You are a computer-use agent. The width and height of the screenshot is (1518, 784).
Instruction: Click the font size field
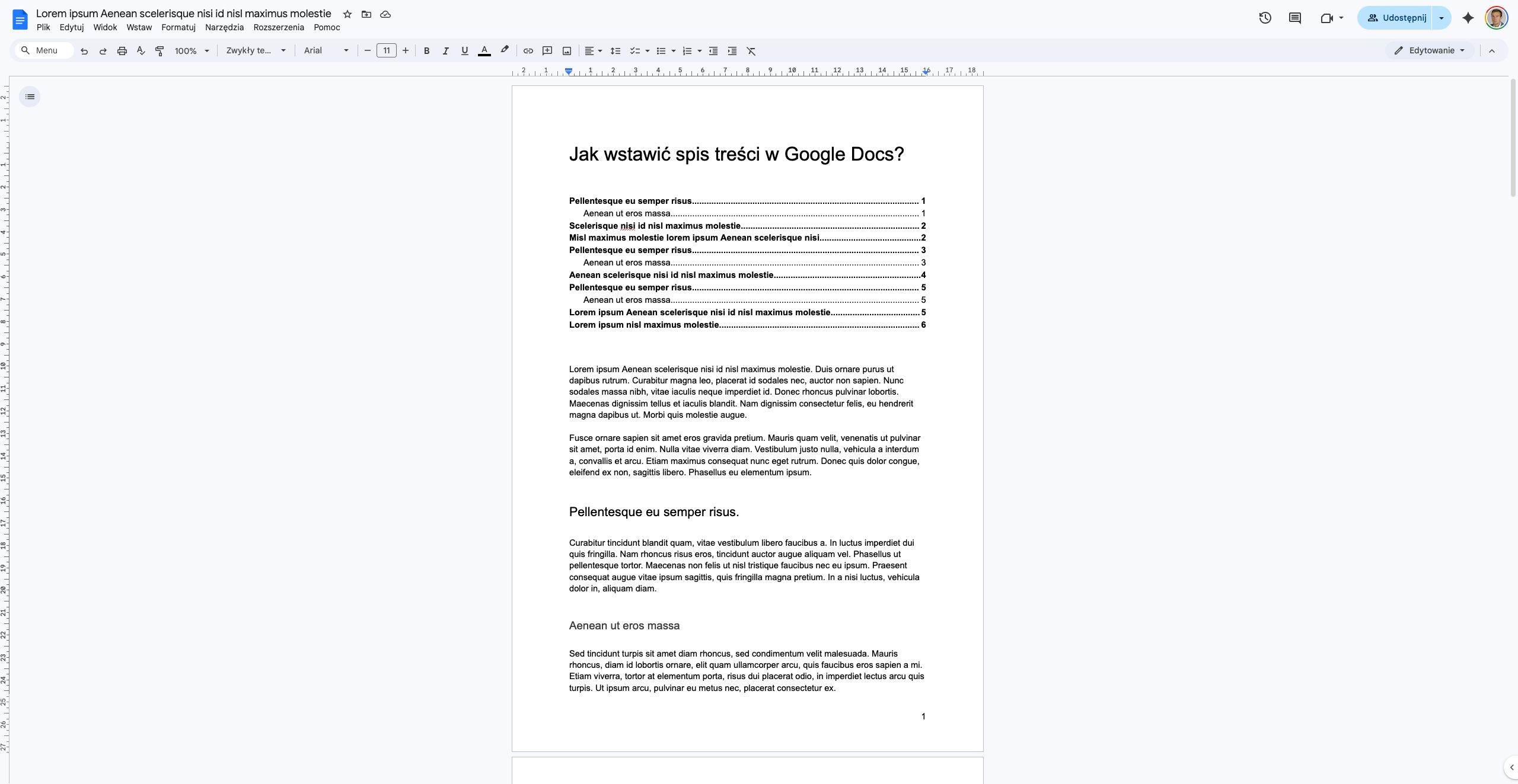click(x=387, y=50)
